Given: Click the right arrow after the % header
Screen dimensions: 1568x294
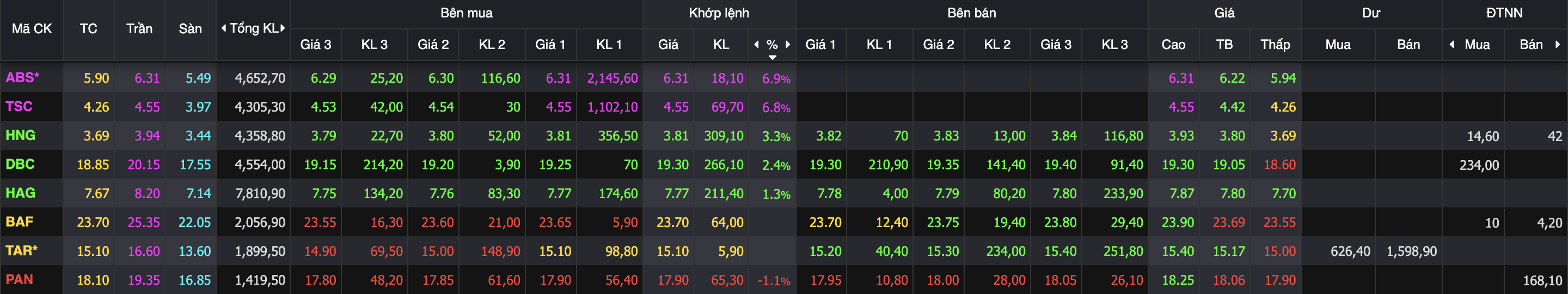Looking at the screenshot, I should tap(788, 45).
